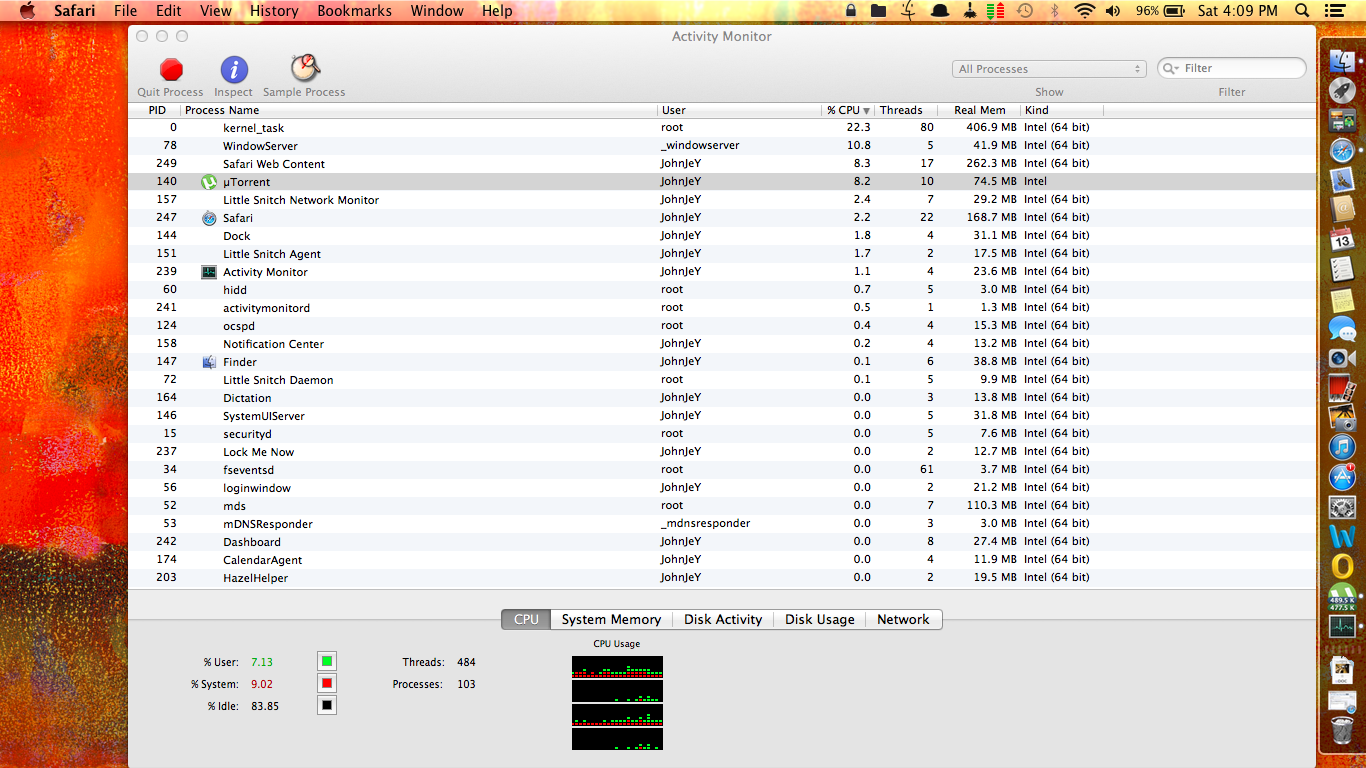Open Safari from the Dock
The image size is (1366, 768).
click(x=1342, y=150)
